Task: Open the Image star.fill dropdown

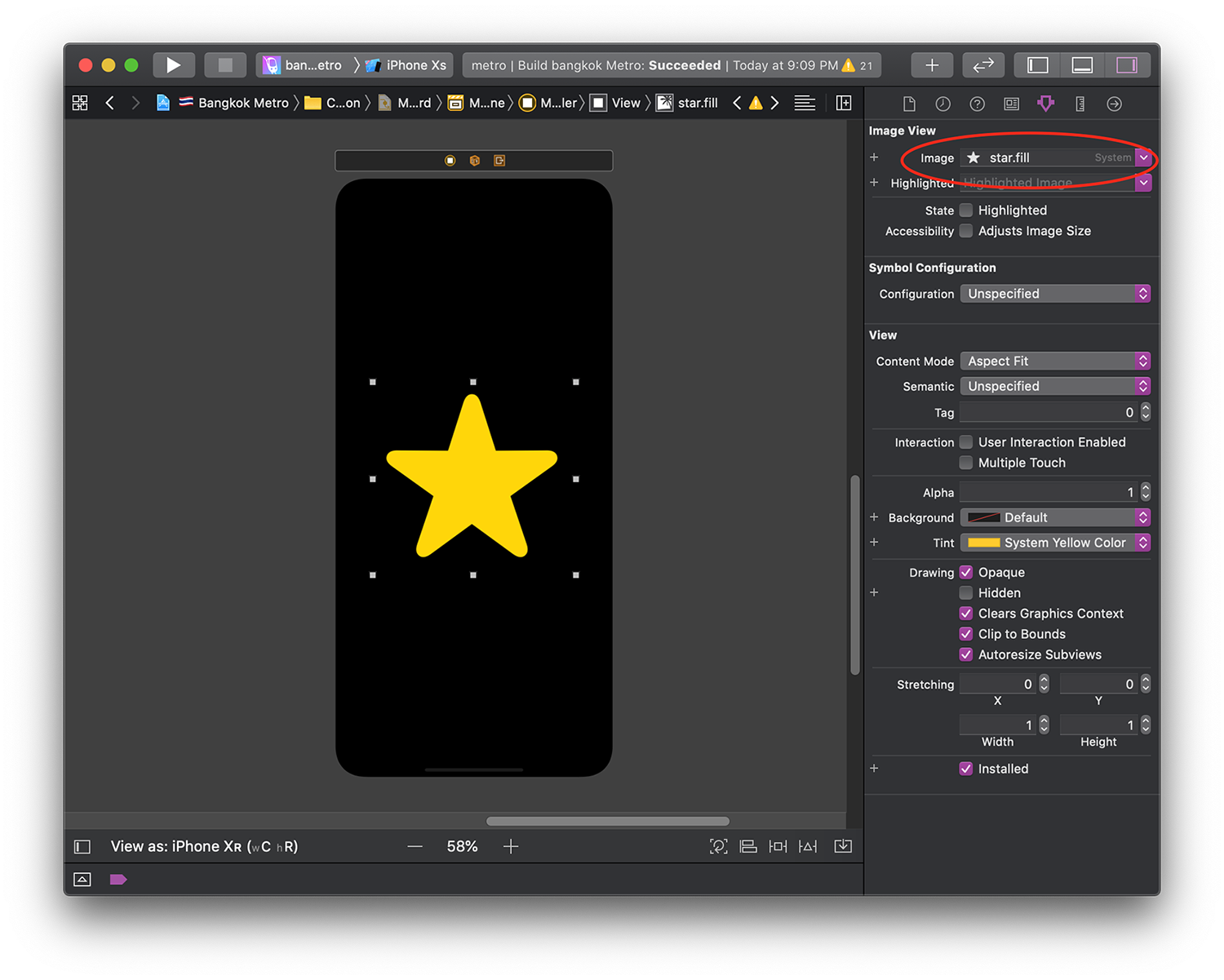Action: pyautogui.click(x=1143, y=157)
